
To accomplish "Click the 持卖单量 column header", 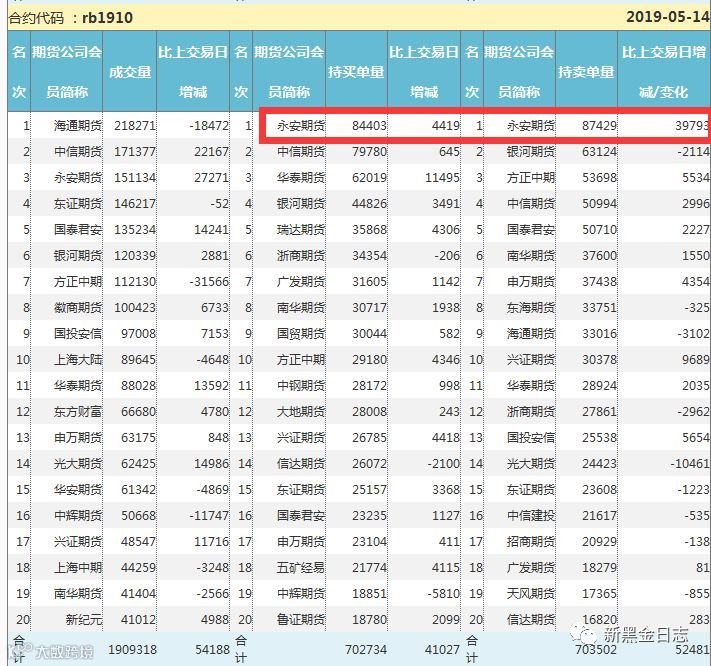I will pyautogui.click(x=586, y=72).
